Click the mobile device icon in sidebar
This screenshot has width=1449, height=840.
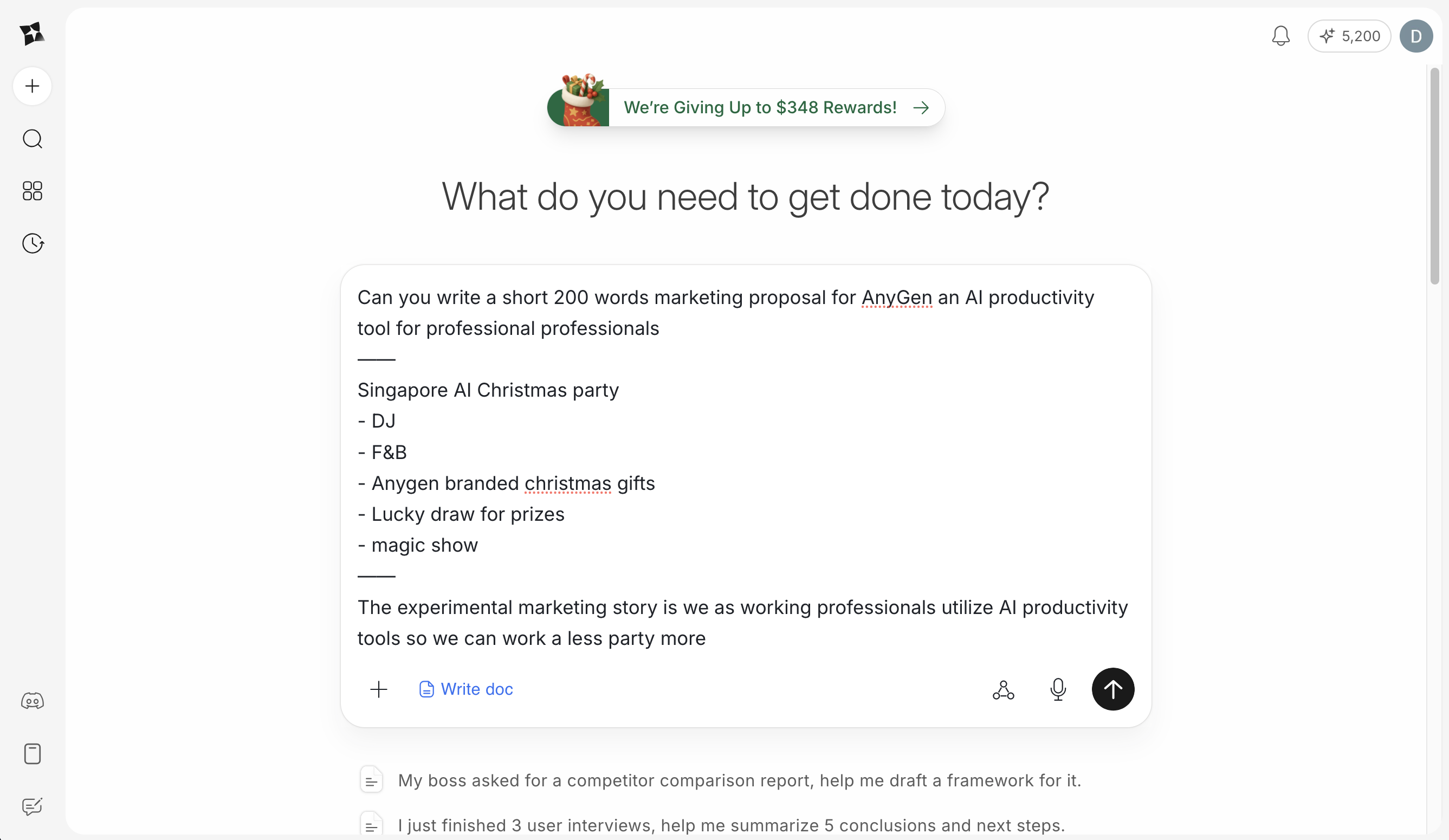click(x=32, y=754)
